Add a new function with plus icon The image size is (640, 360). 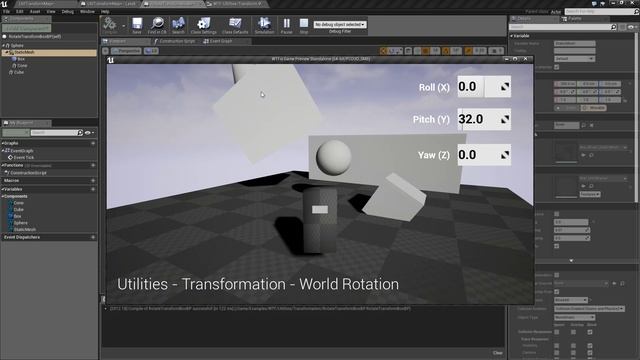point(93,165)
